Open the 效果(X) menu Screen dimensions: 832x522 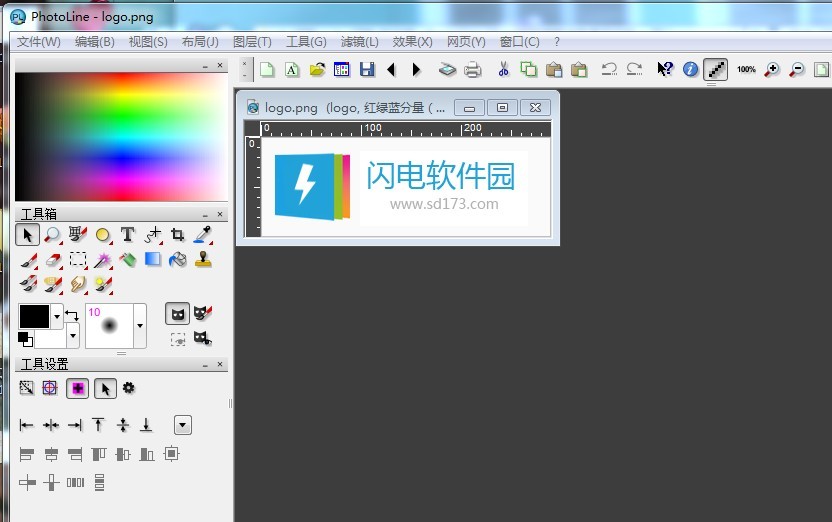[412, 41]
